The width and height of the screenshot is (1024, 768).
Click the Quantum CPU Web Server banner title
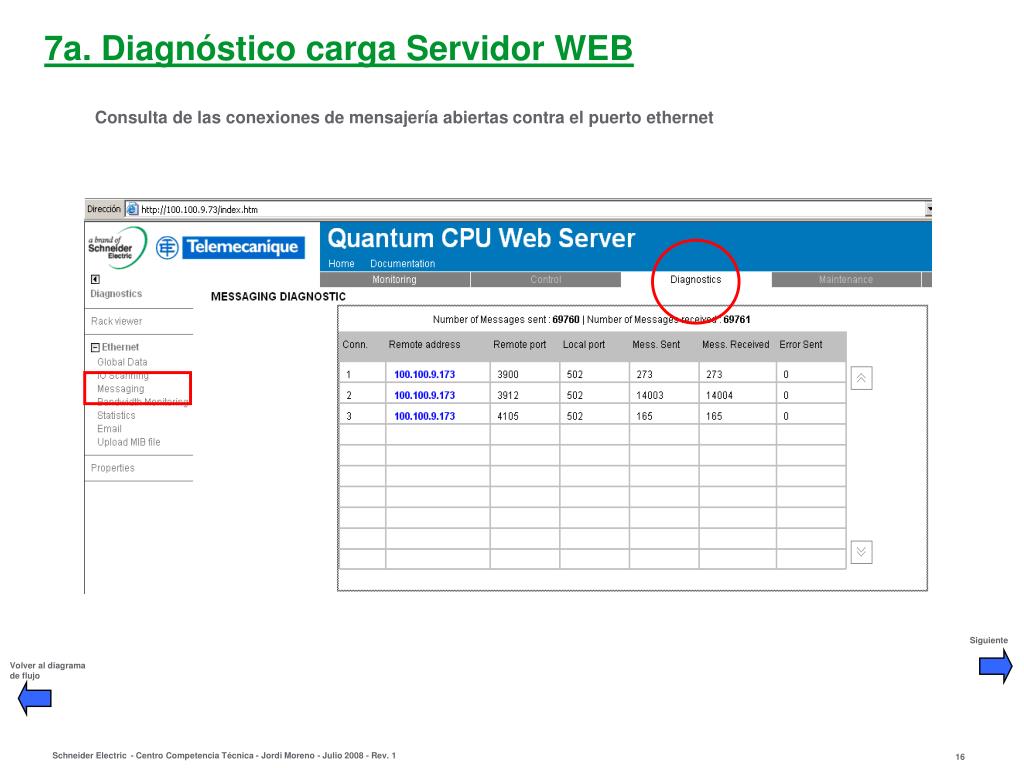click(481, 238)
